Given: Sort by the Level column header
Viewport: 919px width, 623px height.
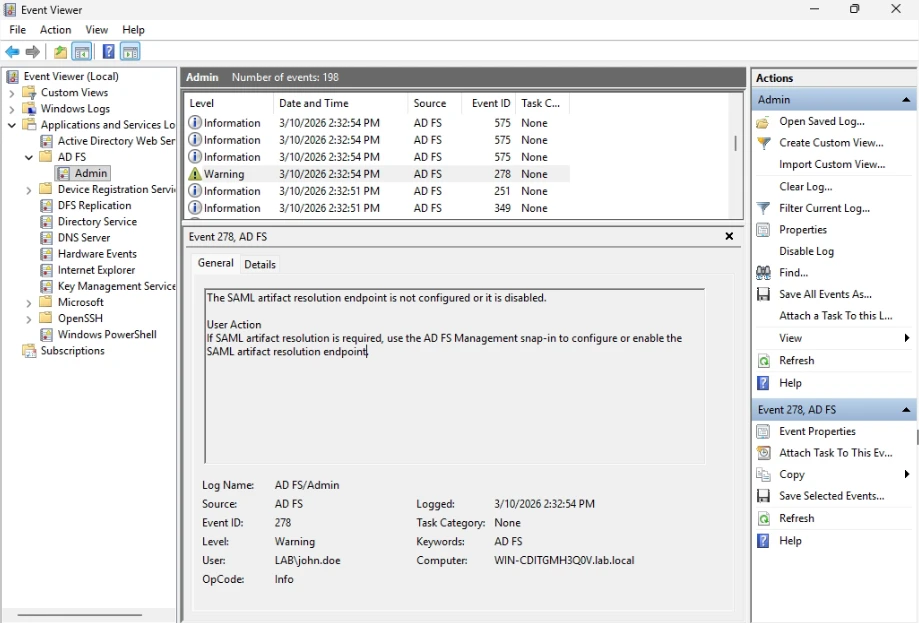Looking at the screenshot, I should 229,104.
